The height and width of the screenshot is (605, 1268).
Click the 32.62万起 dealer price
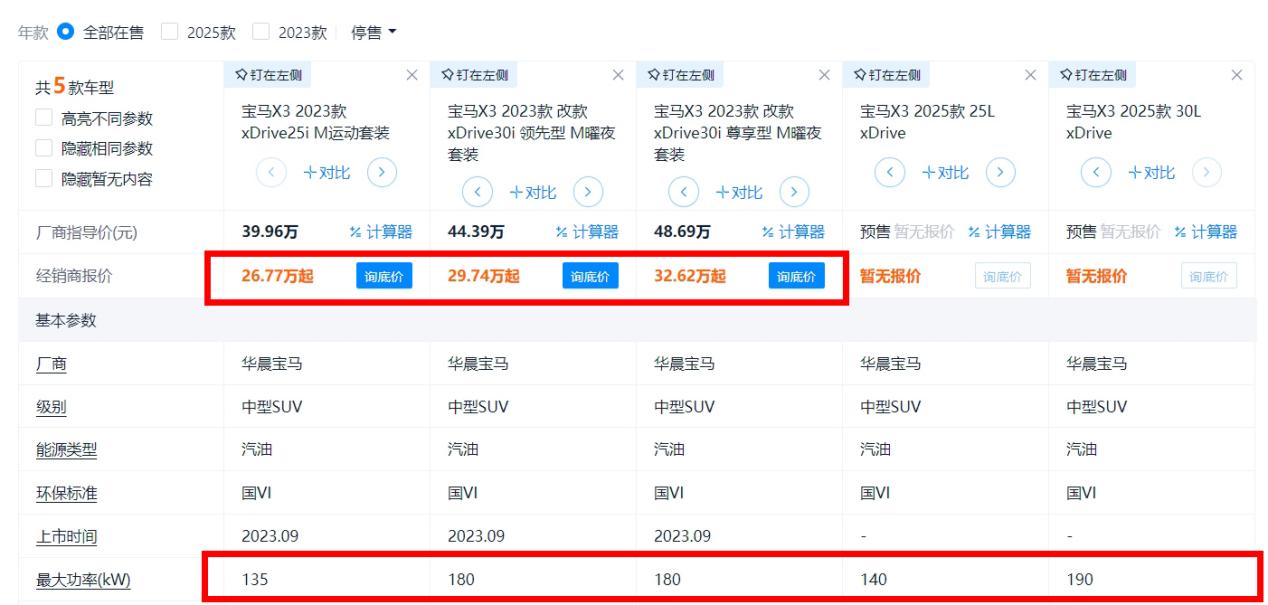(690, 276)
